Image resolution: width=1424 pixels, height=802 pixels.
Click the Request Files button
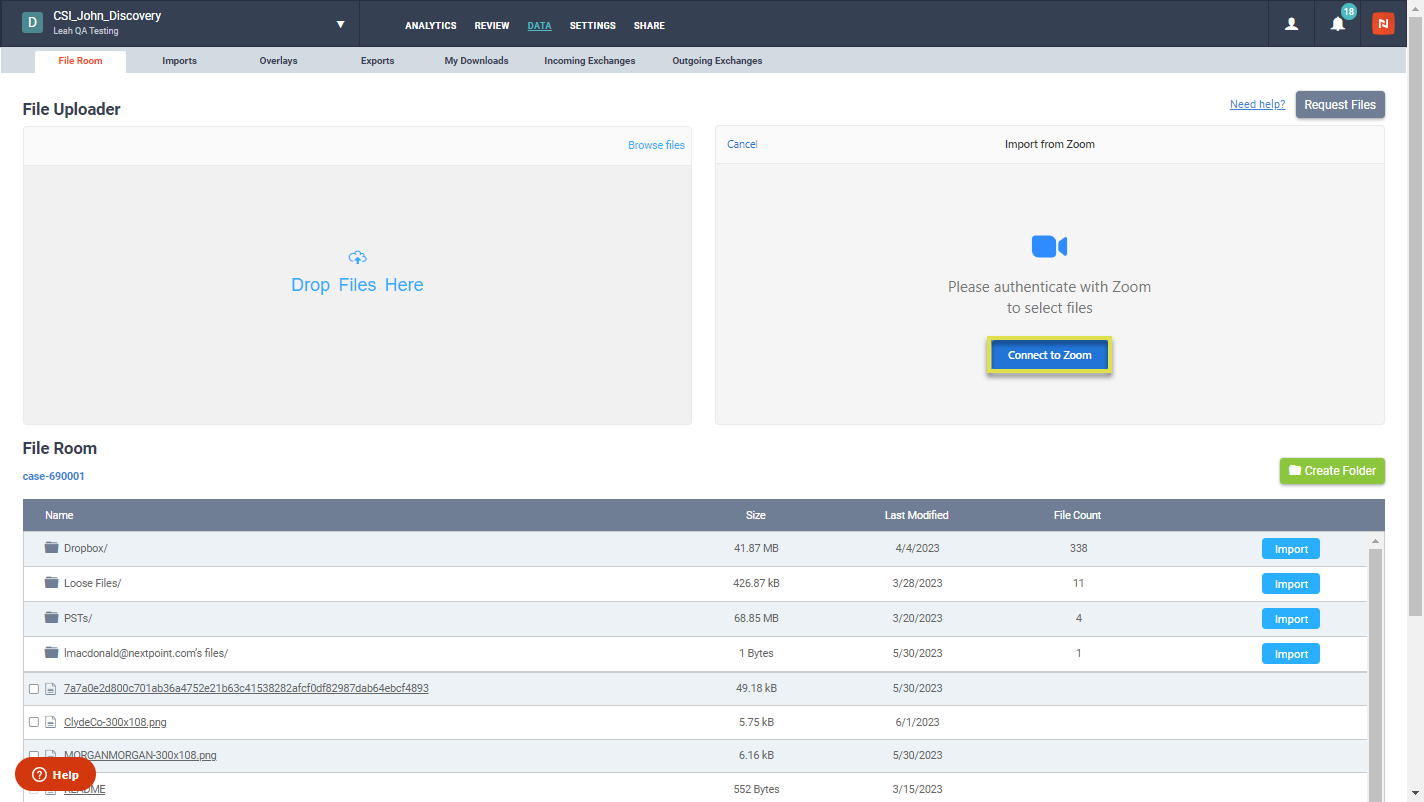(1340, 104)
